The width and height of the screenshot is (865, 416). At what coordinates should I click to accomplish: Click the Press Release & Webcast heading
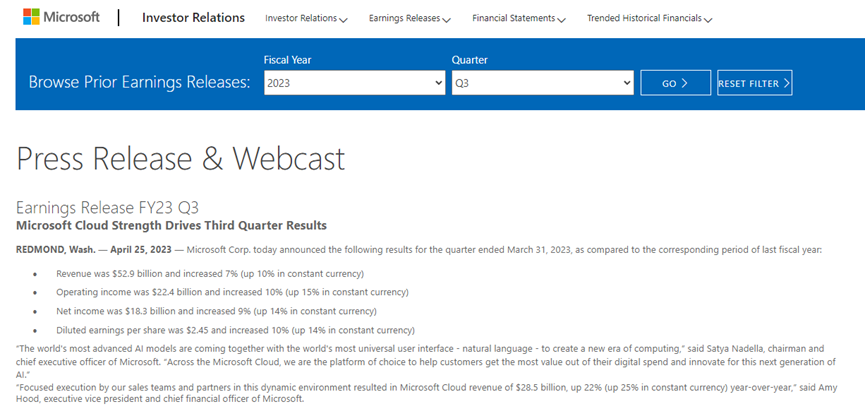(181, 158)
